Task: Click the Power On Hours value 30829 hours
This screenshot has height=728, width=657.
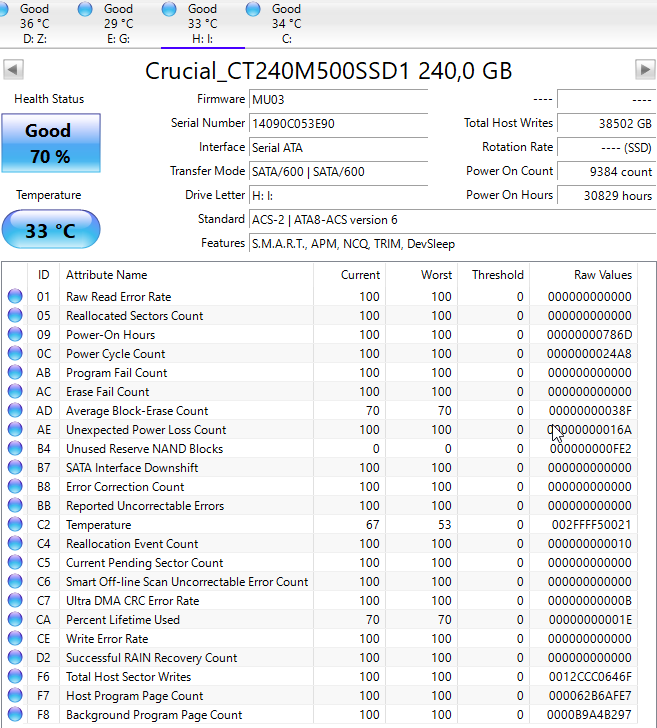Action: point(606,196)
